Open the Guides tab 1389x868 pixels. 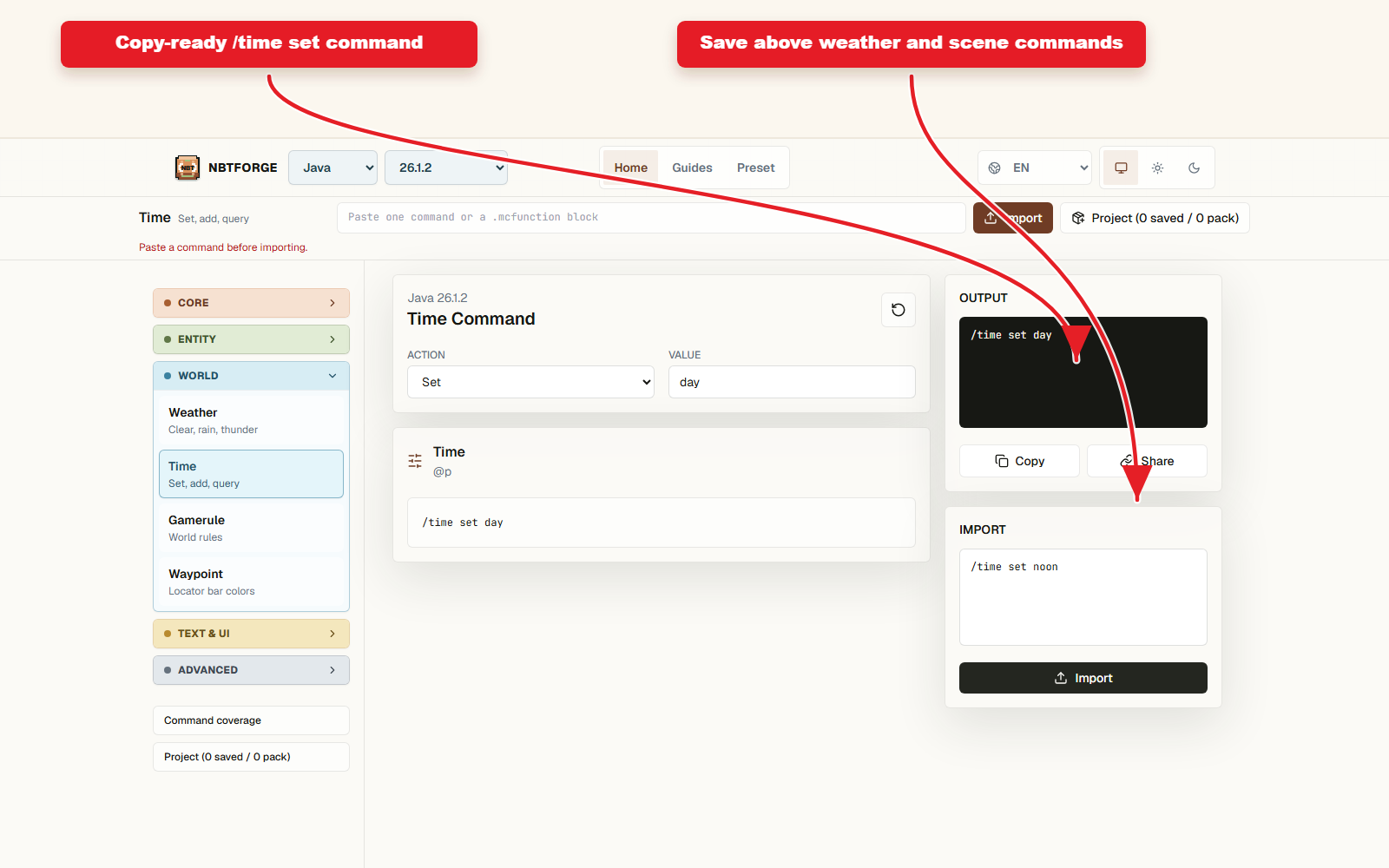pyautogui.click(x=692, y=168)
